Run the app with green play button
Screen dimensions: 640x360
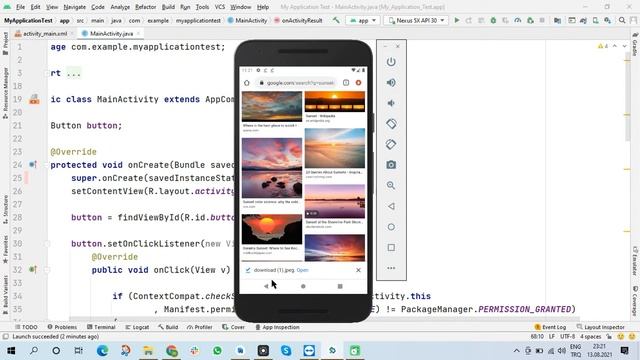tap(457, 20)
